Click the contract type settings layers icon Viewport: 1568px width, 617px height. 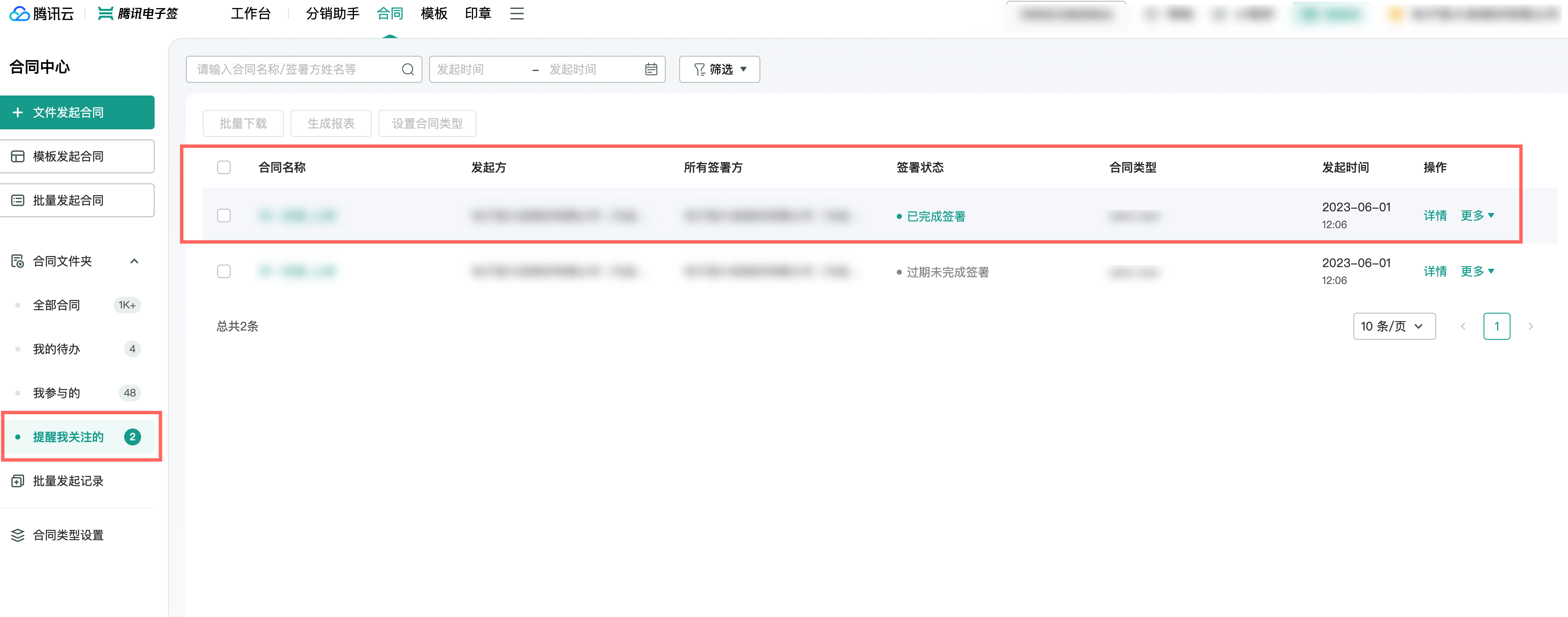click(18, 535)
